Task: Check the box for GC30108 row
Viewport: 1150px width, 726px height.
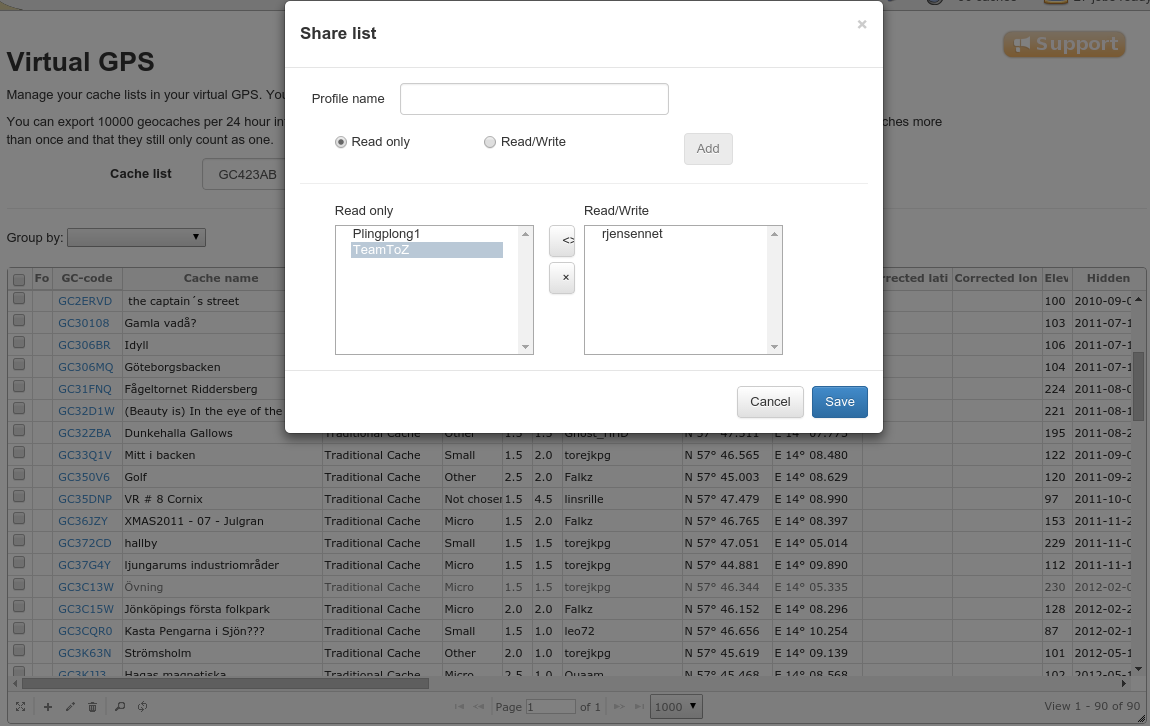Action: 19,323
